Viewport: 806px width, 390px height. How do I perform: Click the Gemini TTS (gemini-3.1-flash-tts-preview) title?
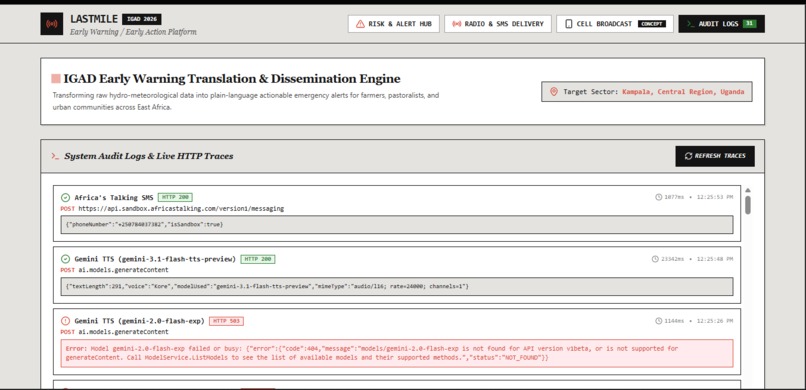click(x=155, y=259)
